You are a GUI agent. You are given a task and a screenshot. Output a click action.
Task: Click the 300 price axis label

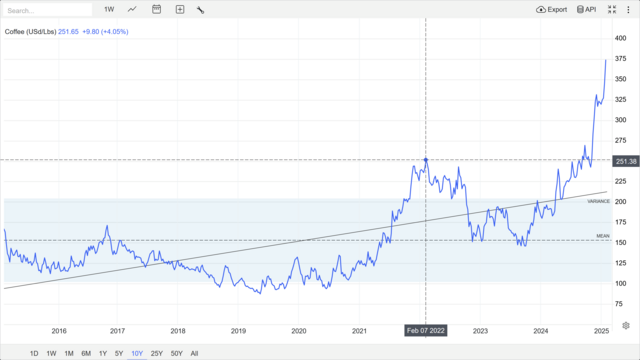point(620,120)
